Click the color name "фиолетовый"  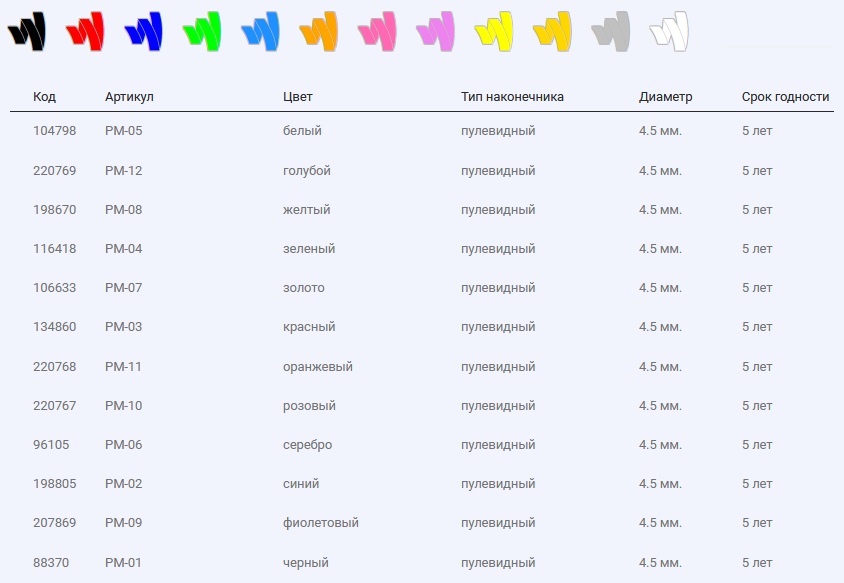pyautogui.click(x=321, y=523)
